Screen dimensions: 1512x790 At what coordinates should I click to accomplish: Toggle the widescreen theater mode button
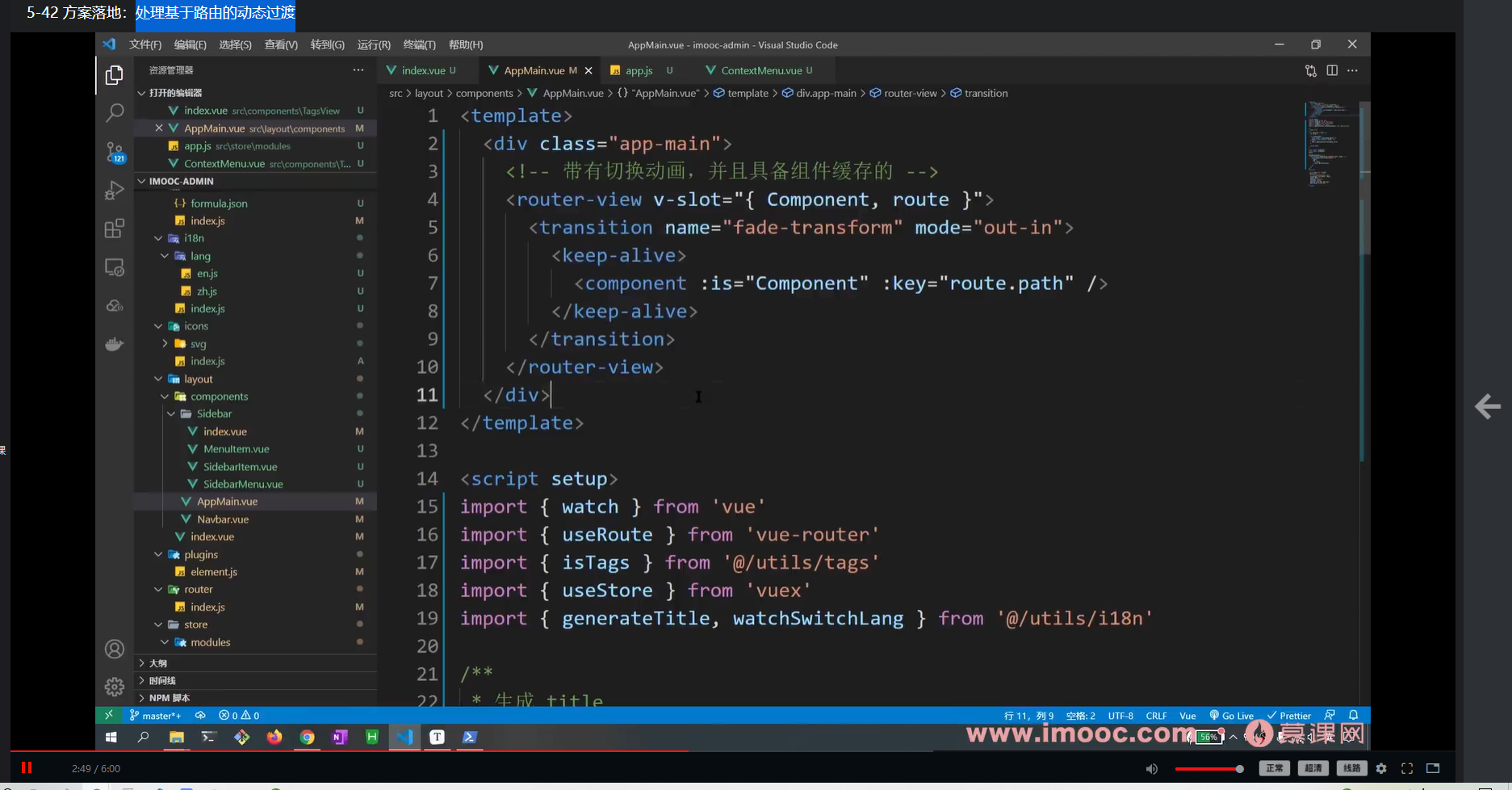(x=1433, y=768)
